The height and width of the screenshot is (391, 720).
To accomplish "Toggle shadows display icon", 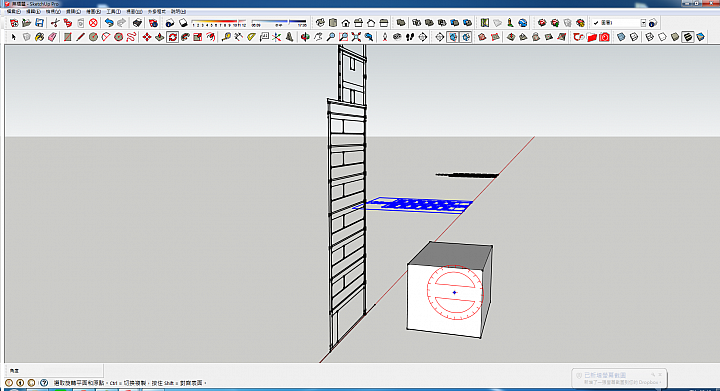I will [183, 22].
